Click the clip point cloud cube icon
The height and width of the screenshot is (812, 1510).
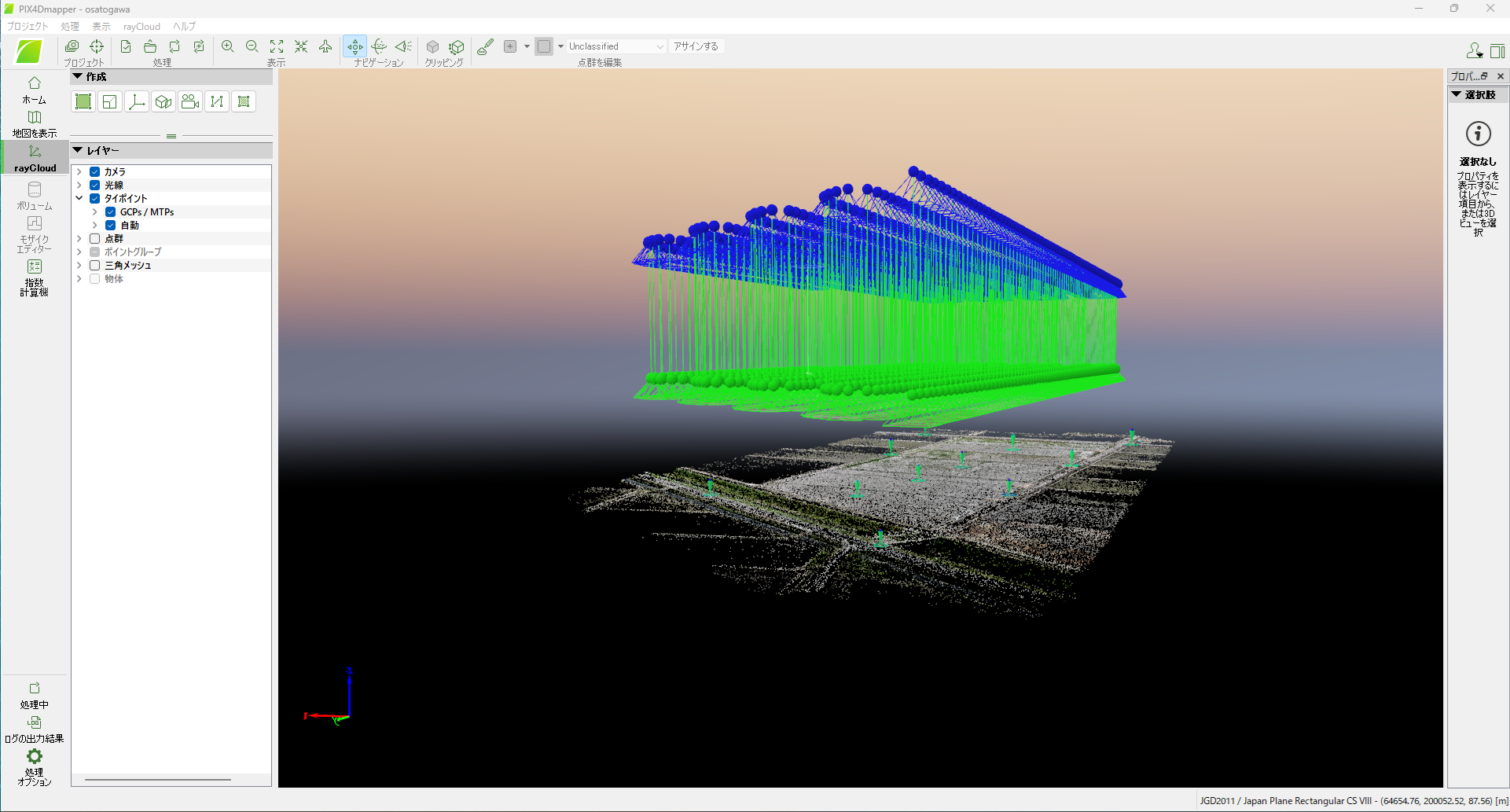(432, 46)
